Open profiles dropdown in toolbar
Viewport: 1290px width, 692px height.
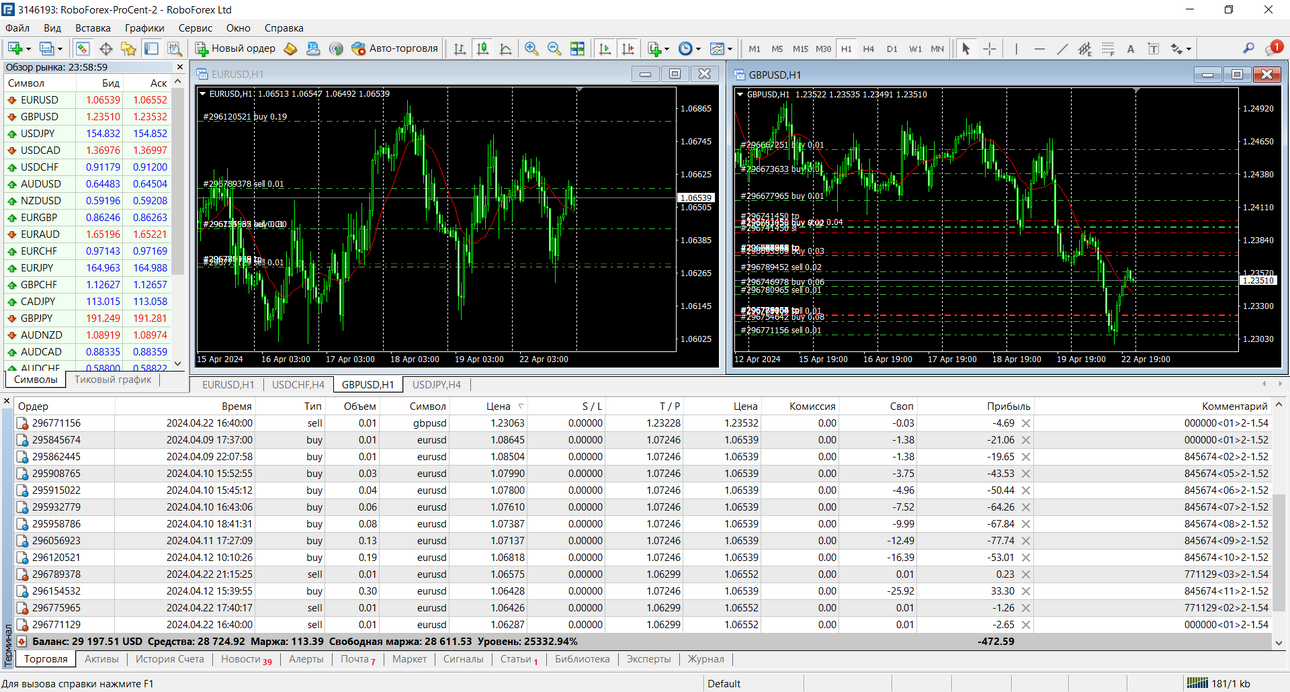tap(51, 48)
